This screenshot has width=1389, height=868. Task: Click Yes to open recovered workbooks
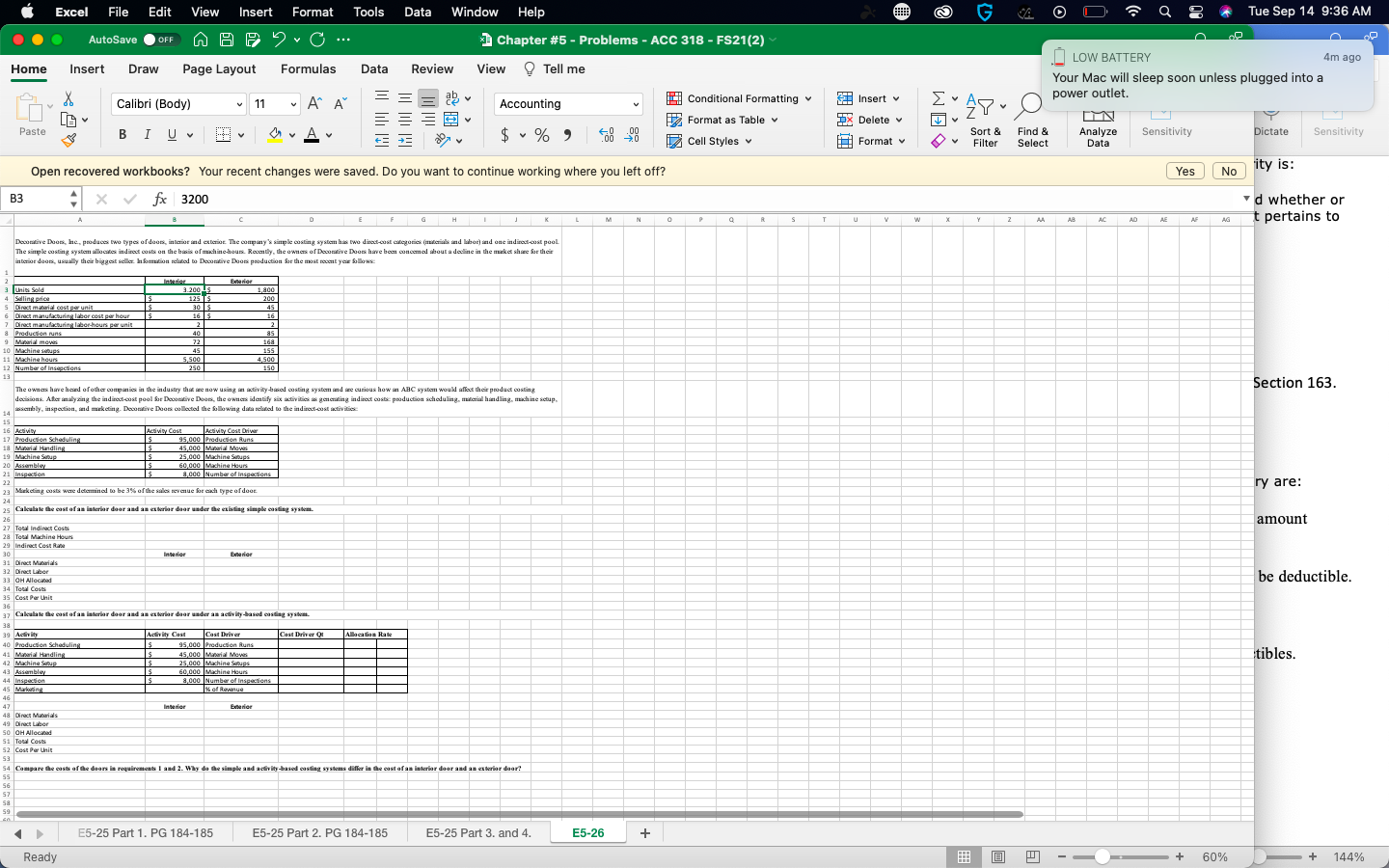pyautogui.click(x=1185, y=171)
